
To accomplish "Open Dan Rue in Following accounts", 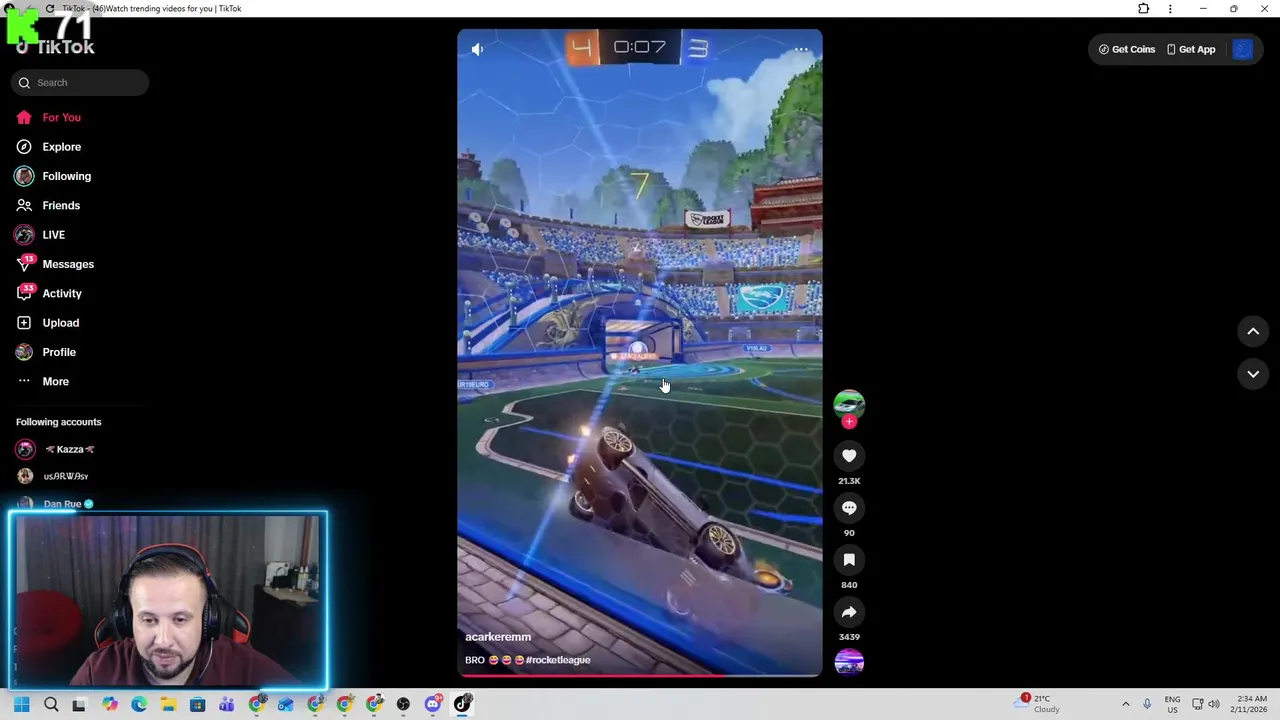I will coord(62,504).
